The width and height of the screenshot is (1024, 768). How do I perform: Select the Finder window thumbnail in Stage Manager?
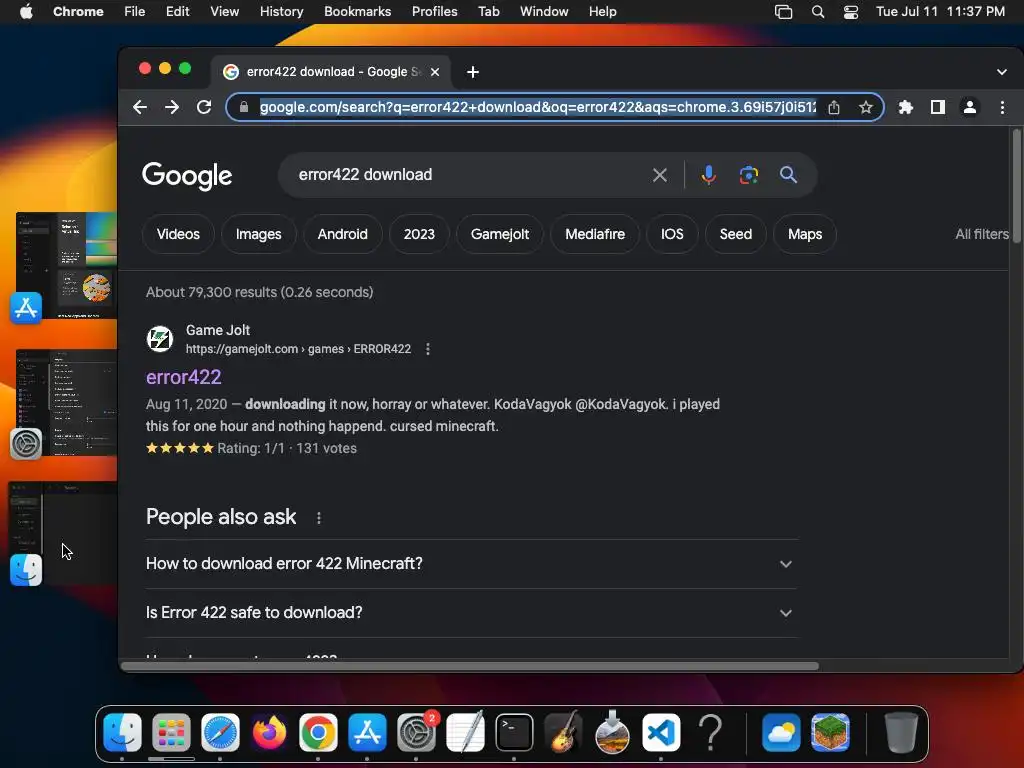(63, 532)
